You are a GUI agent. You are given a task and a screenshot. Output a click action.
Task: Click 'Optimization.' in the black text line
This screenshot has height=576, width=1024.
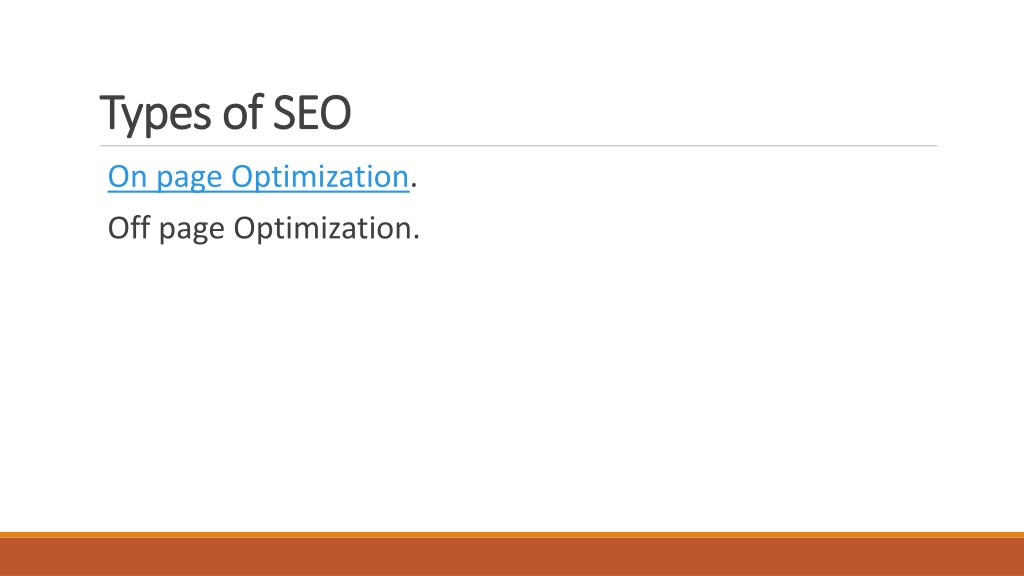pos(327,229)
